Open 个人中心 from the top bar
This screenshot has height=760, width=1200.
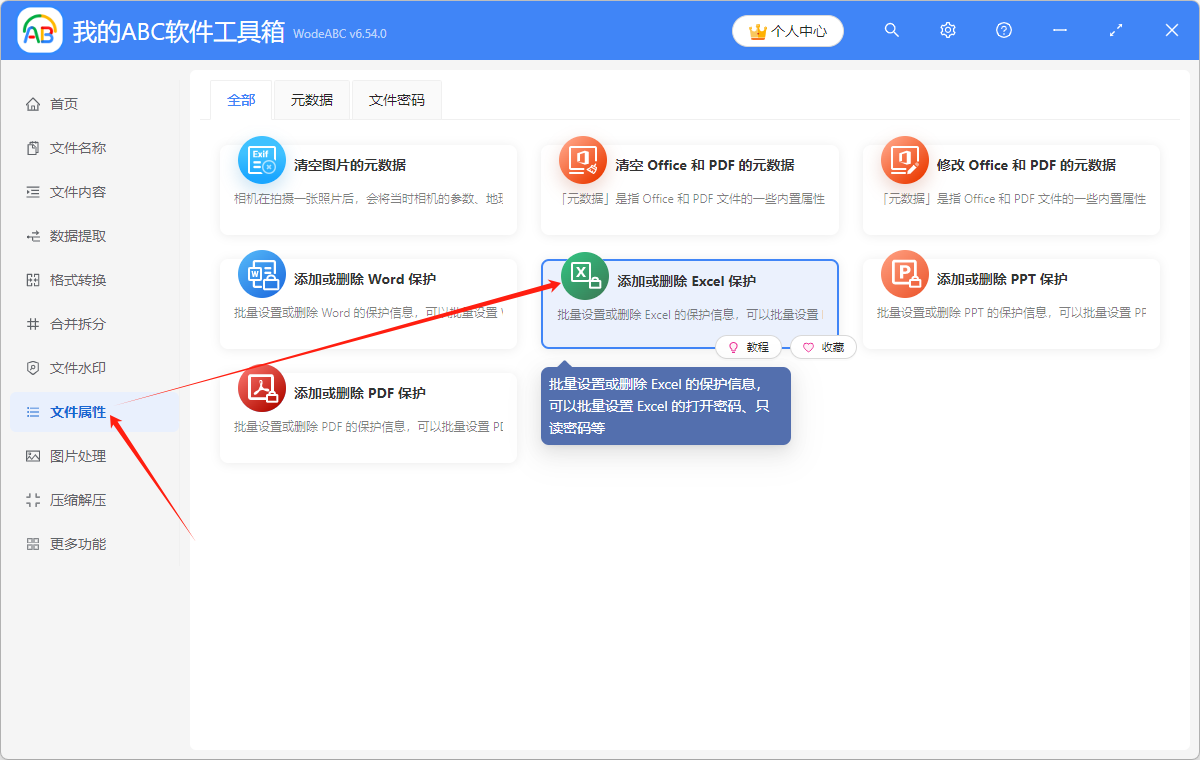(787, 31)
